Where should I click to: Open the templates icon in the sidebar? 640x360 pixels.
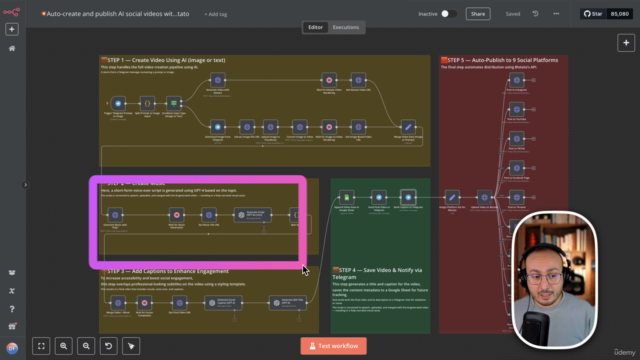(x=12, y=273)
